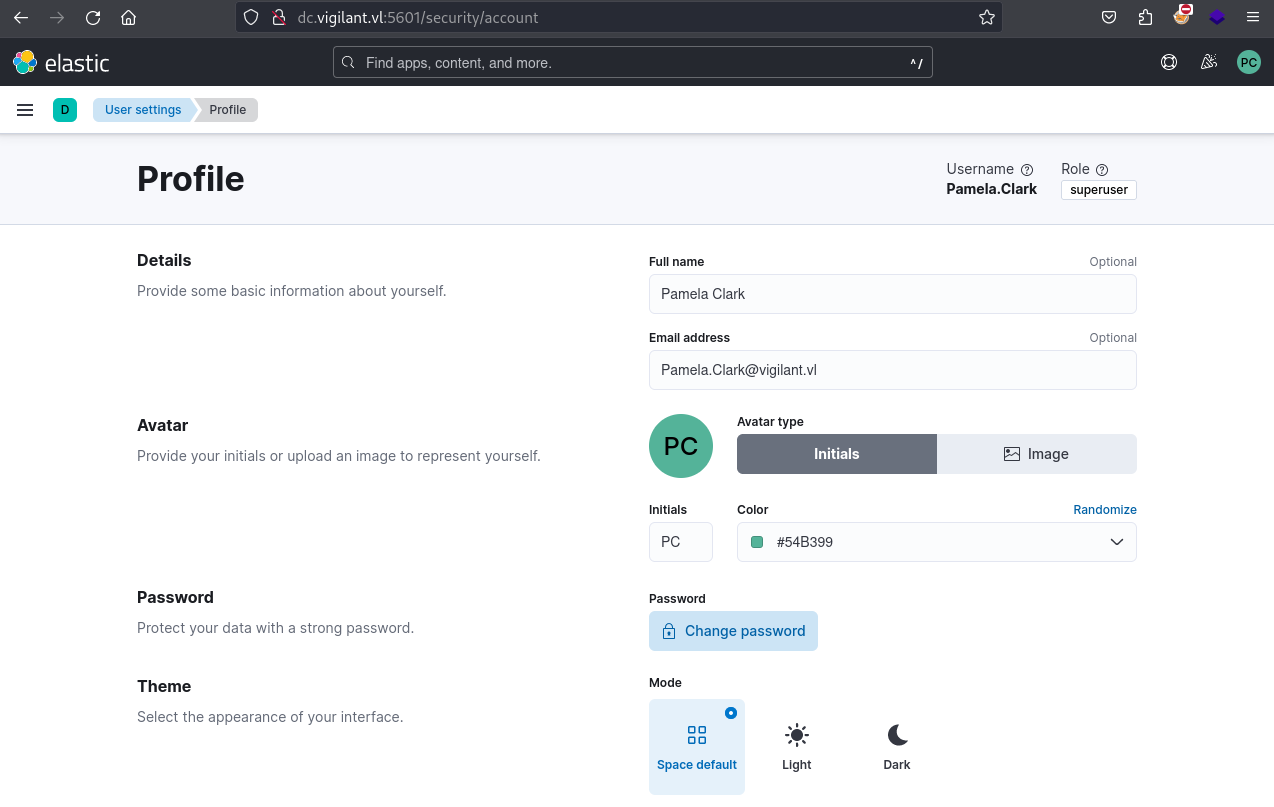
Task: Click the green #54B399 color swatch
Action: click(x=757, y=542)
